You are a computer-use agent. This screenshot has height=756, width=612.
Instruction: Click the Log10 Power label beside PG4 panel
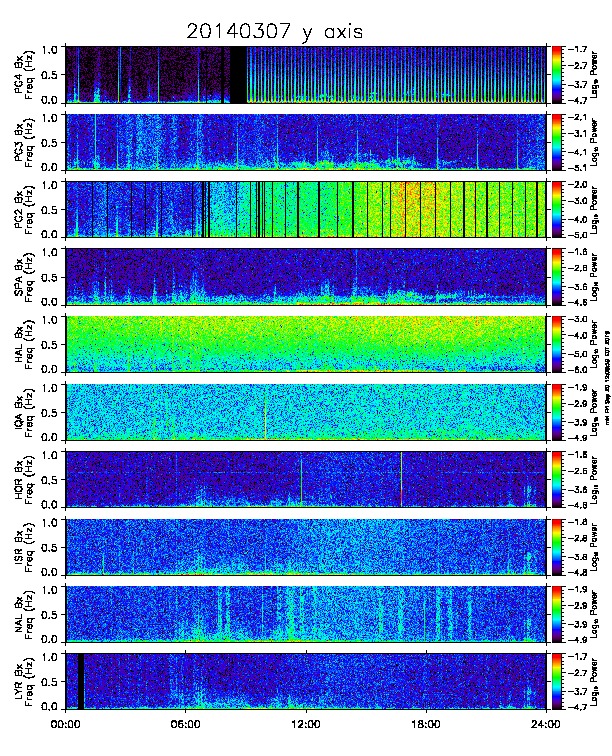[x=594, y=75]
